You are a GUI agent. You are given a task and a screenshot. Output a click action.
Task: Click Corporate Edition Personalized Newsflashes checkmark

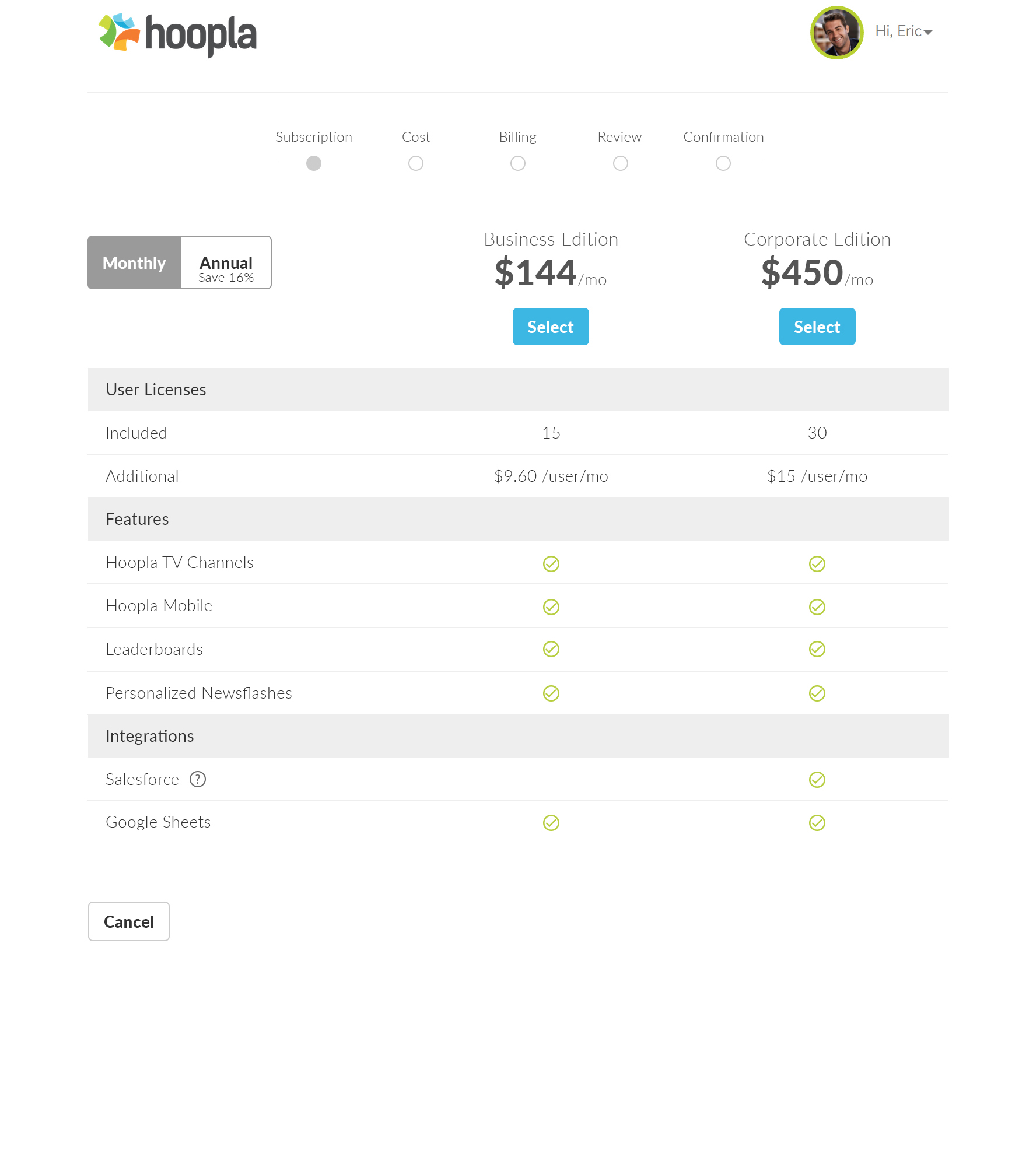tap(817, 693)
